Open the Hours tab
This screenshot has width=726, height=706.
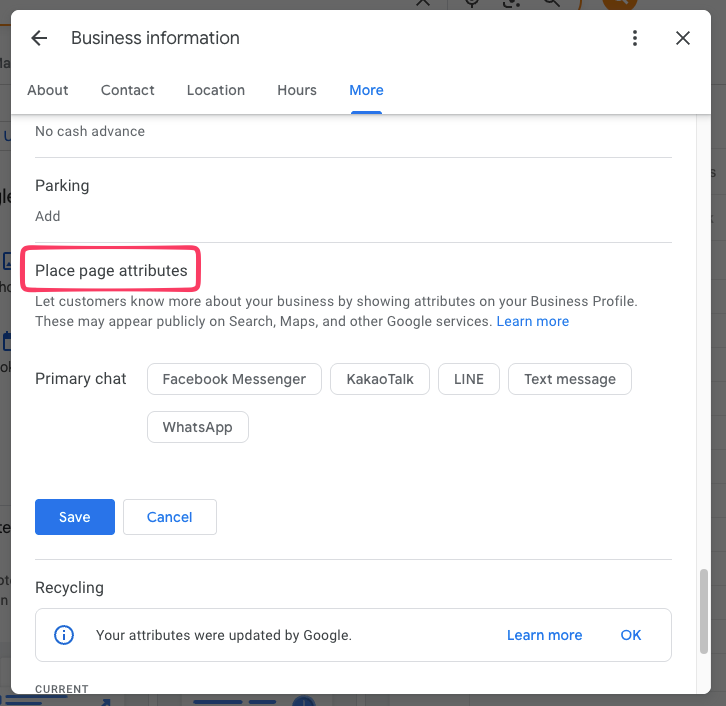(x=297, y=90)
